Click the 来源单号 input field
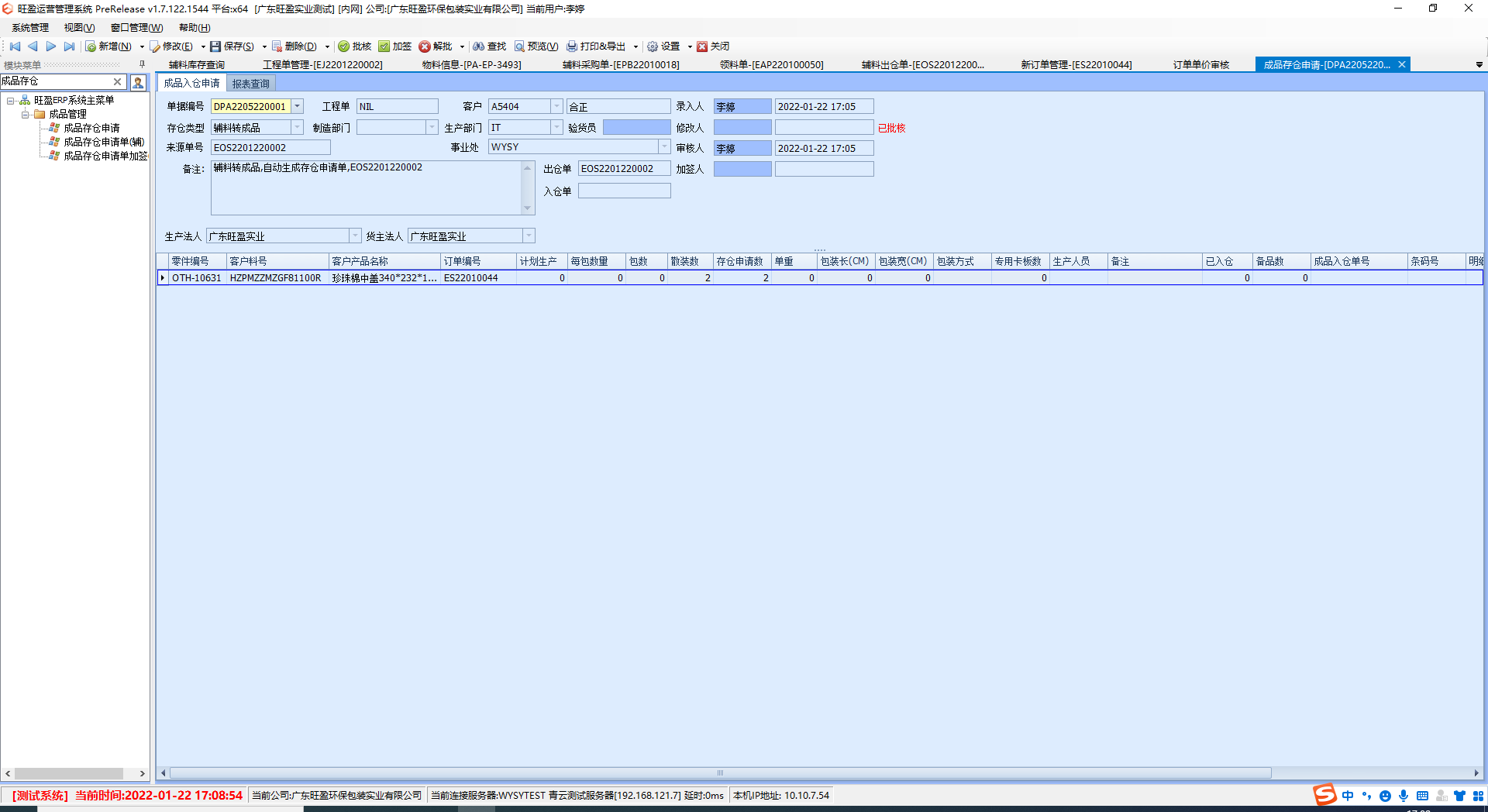This screenshot has height=812, width=1488. click(x=270, y=147)
